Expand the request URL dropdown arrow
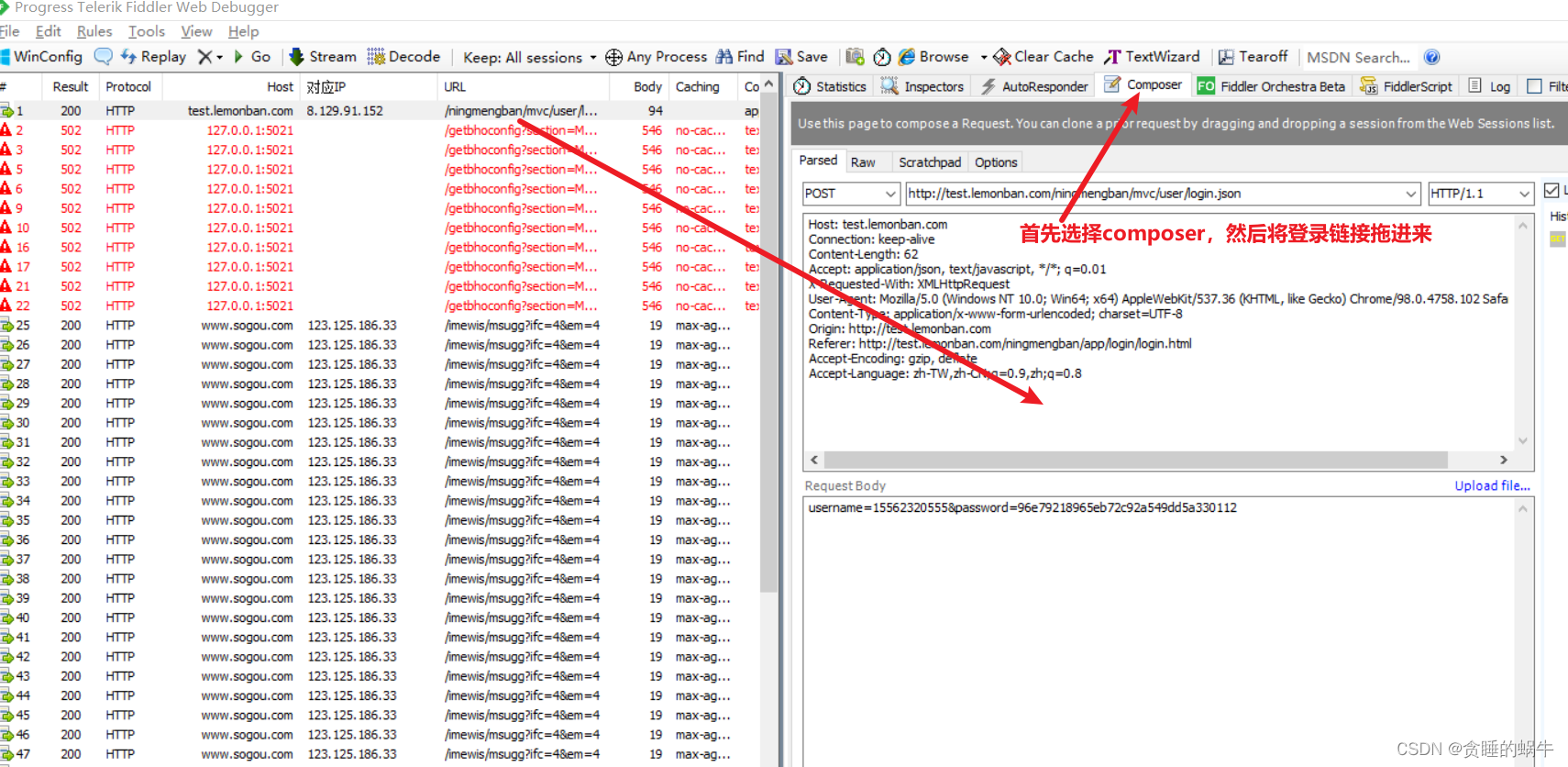 click(1411, 194)
